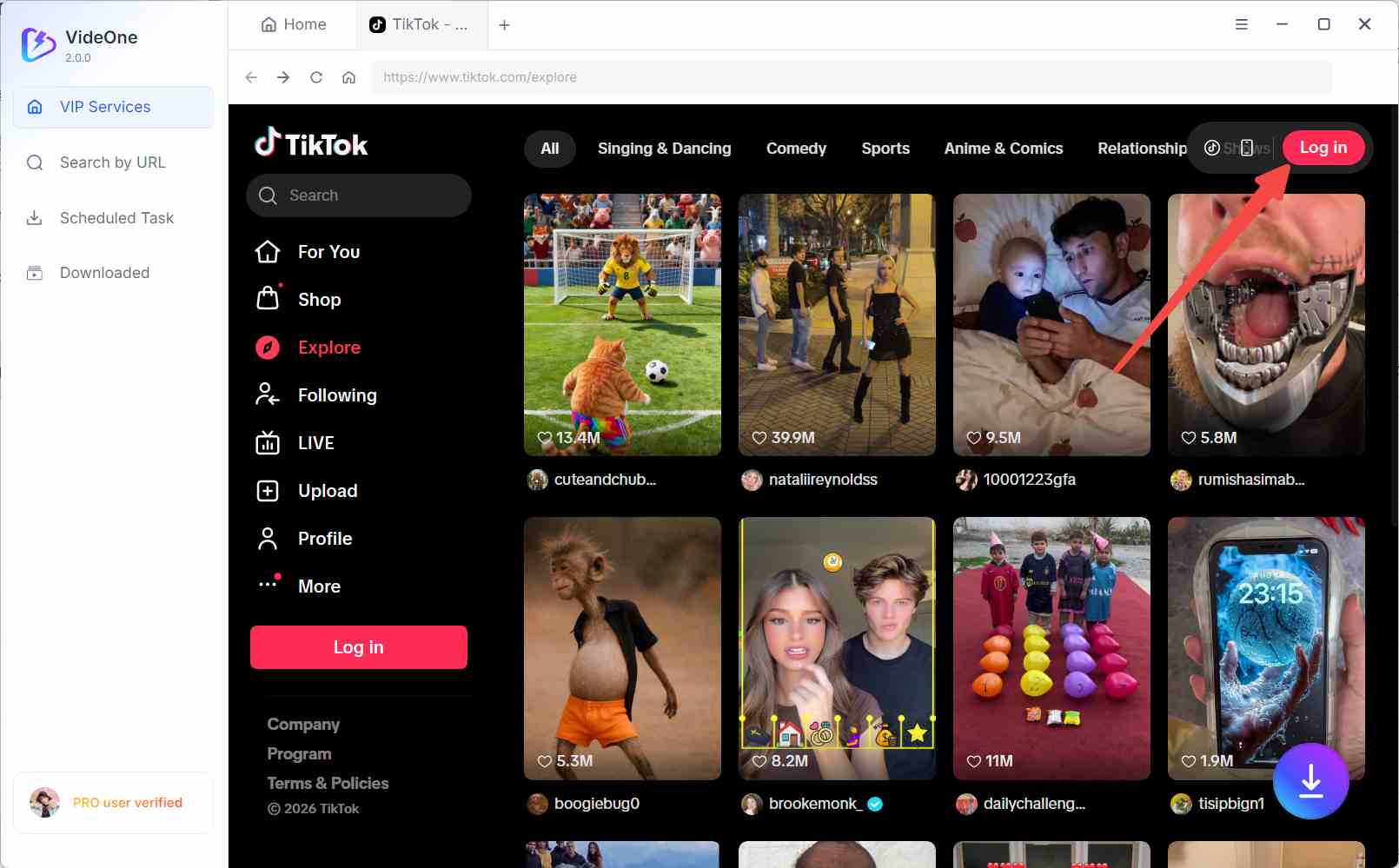
Task: Select Search by URL
Action: pyautogui.click(x=112, y=162)
